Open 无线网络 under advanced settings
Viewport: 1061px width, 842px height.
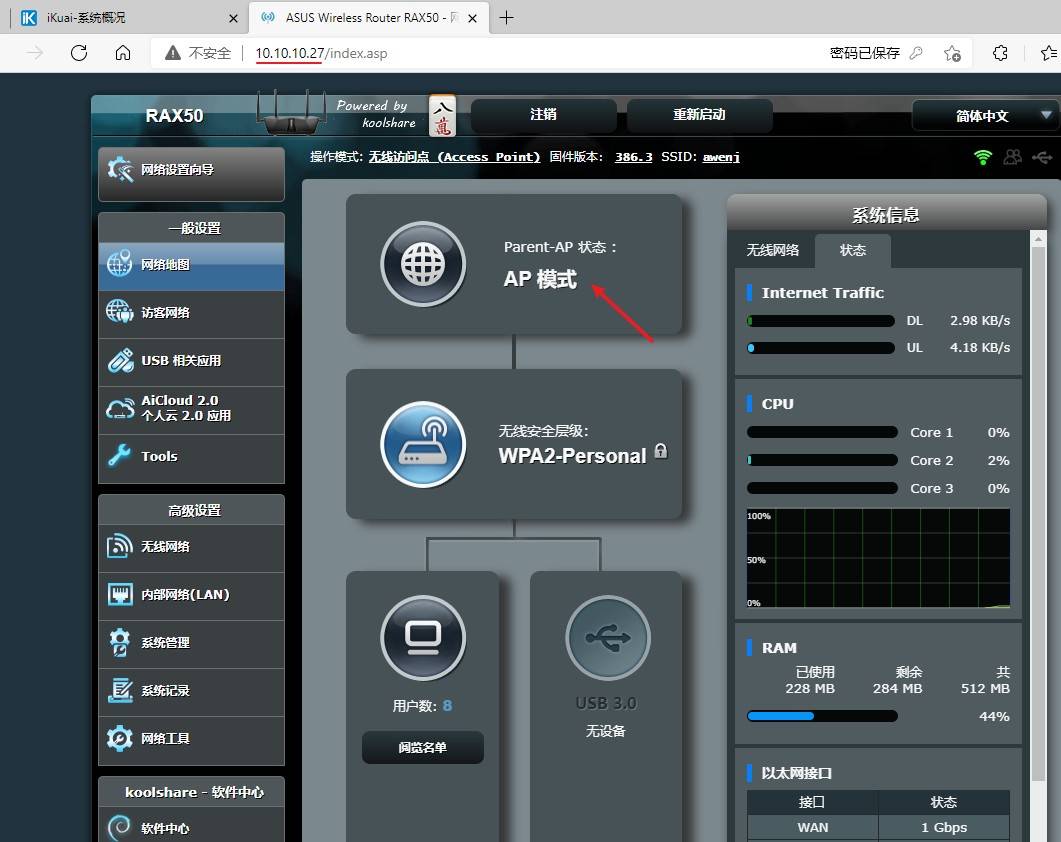coord(119,548)
